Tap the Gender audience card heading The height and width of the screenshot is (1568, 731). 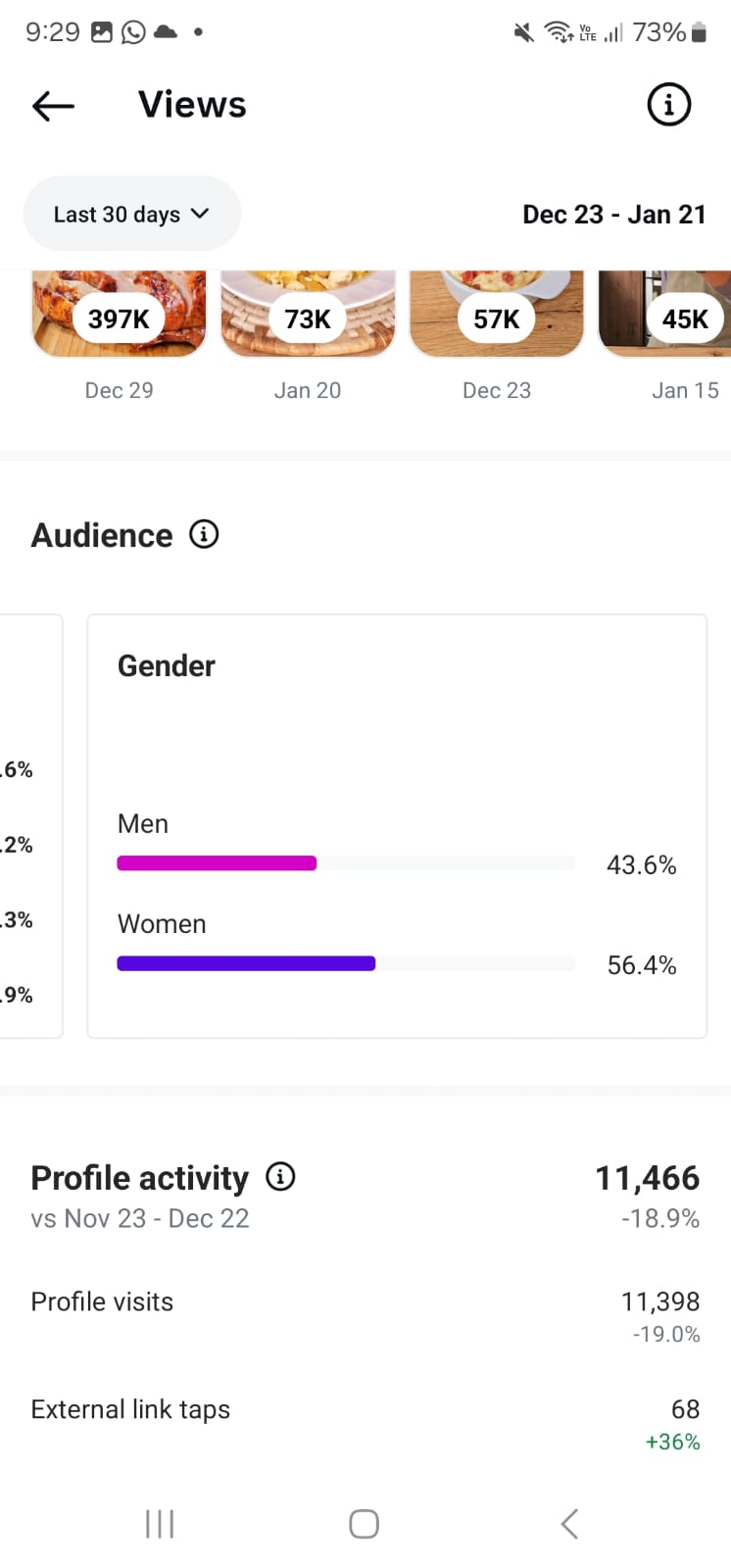coord(167,666)
